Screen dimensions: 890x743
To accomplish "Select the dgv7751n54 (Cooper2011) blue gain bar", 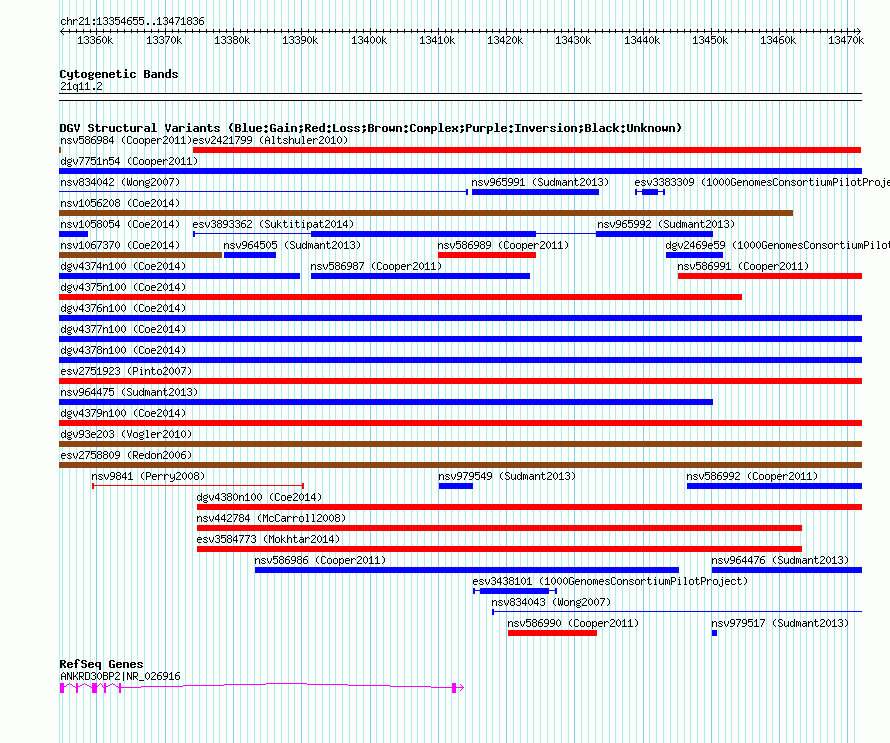I will tap(460, 171).
